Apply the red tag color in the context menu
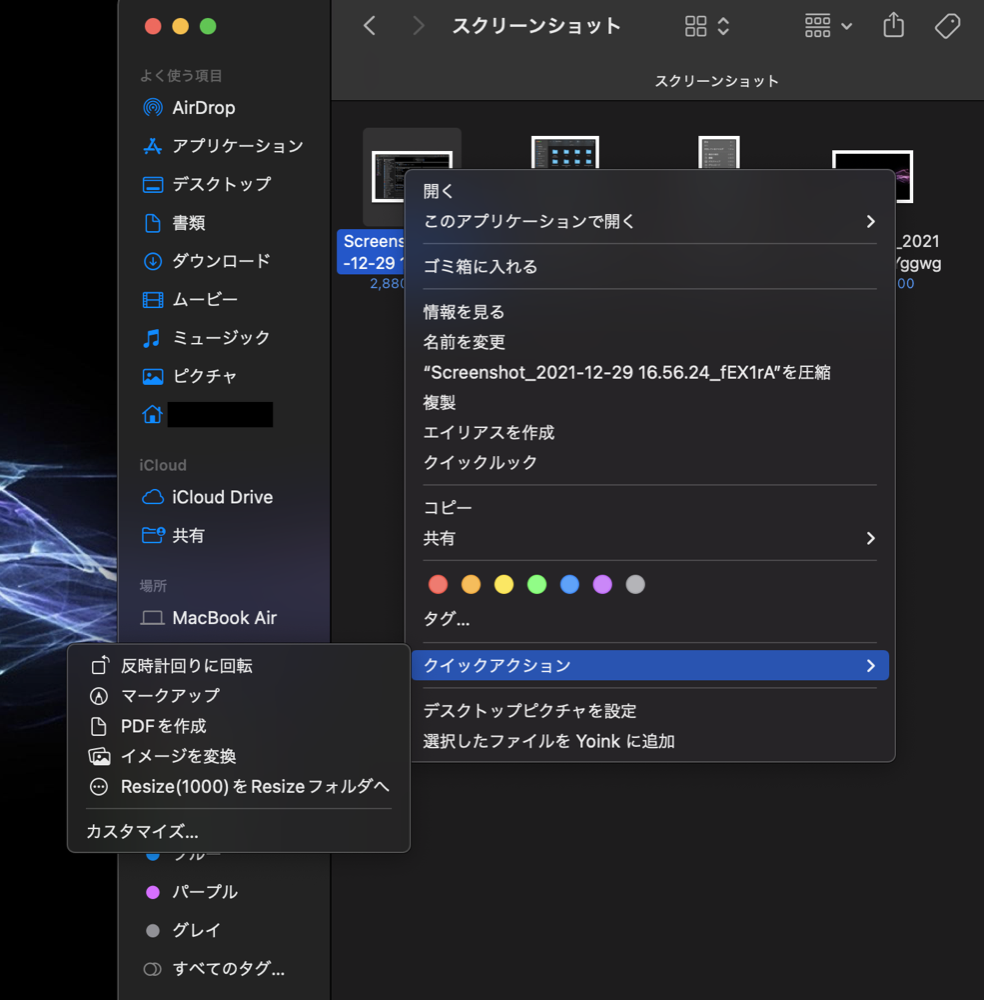This screenshot has width=984, height=1000. 438,584
